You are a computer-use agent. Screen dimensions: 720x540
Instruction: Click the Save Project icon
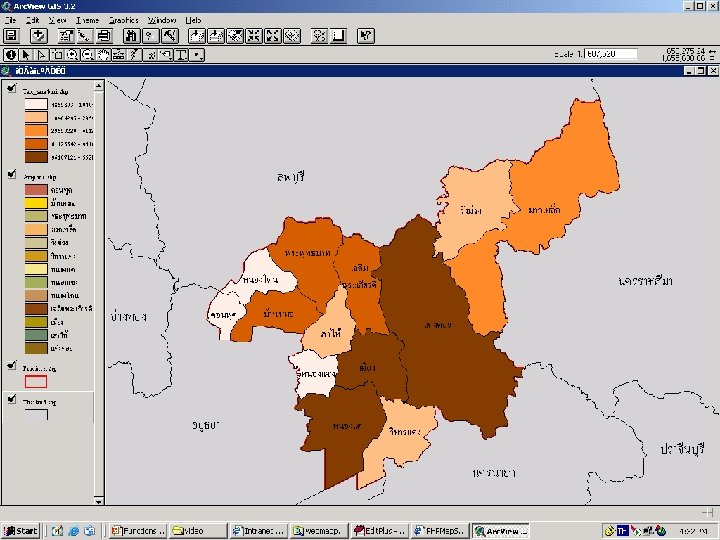pyautogui.click(x=11, y=36)
